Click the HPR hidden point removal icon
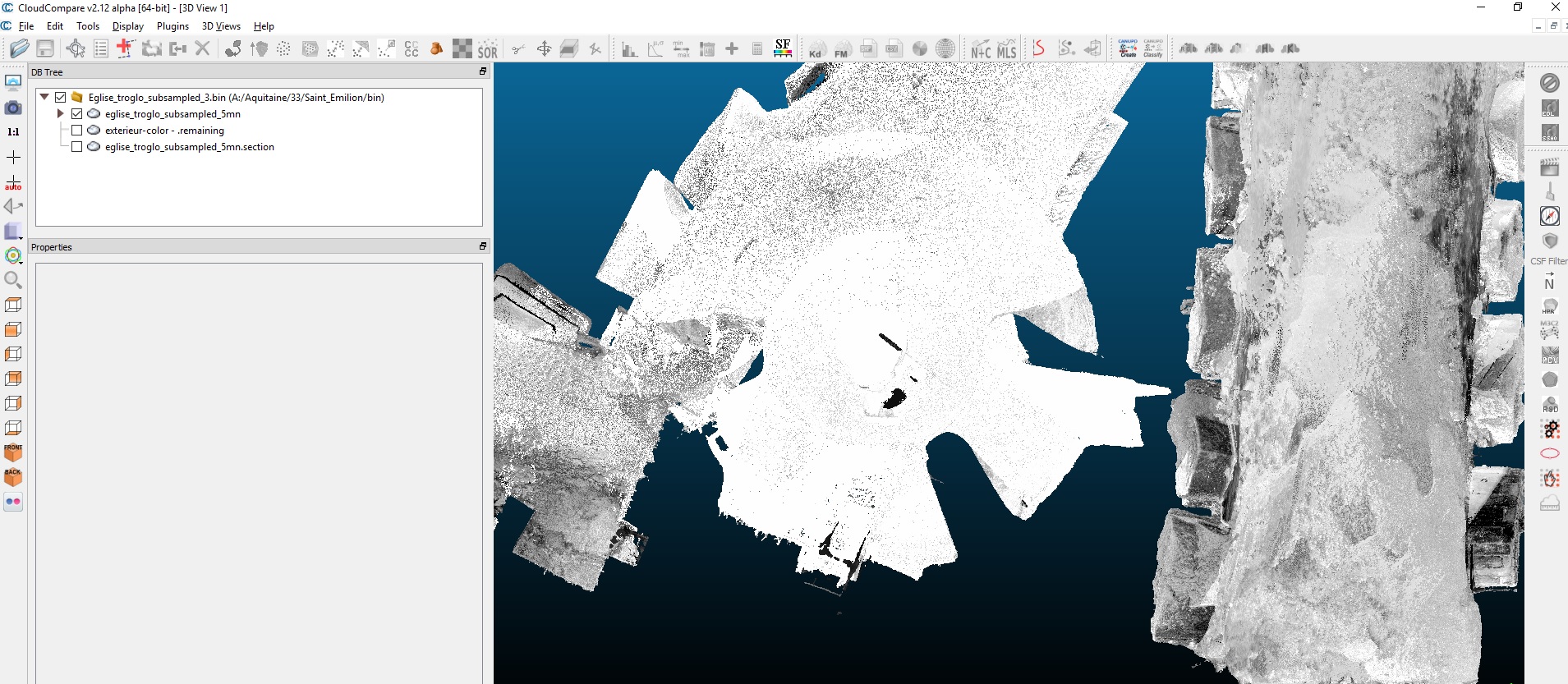Screen dimensions: 1568x684 click(1550, 306)
